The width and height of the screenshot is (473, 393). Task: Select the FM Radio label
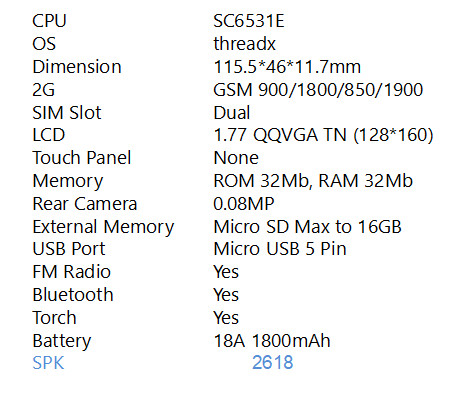click(x=72, y=272)
